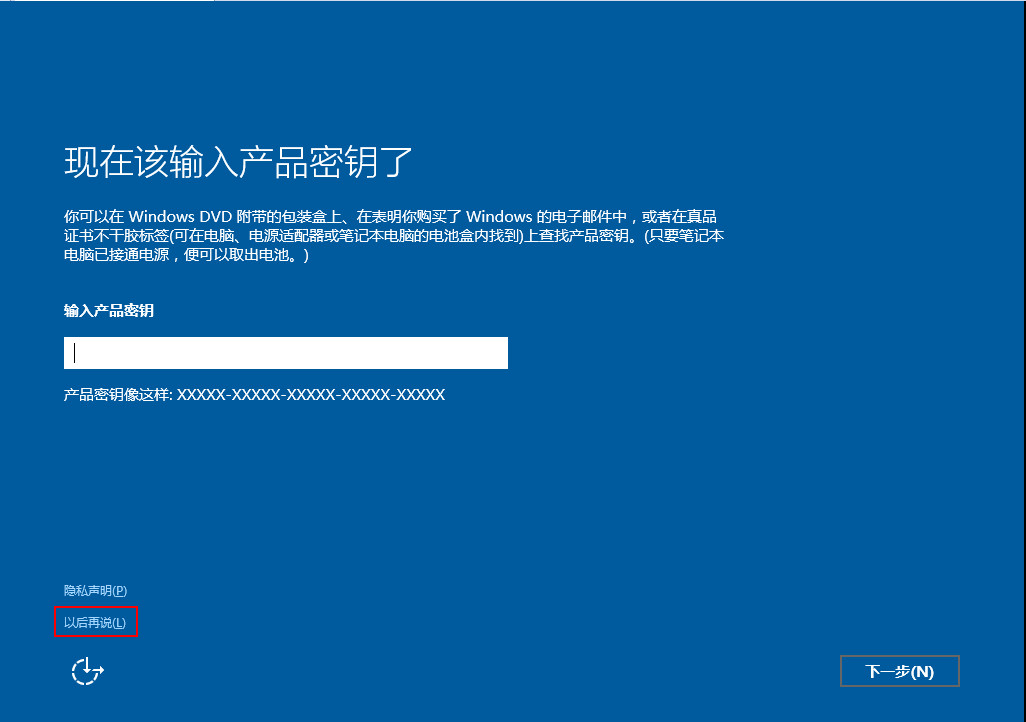Click the 输入产品密钥 field label
Viewport: 1026px width, 722px height.
click(109, 310)
